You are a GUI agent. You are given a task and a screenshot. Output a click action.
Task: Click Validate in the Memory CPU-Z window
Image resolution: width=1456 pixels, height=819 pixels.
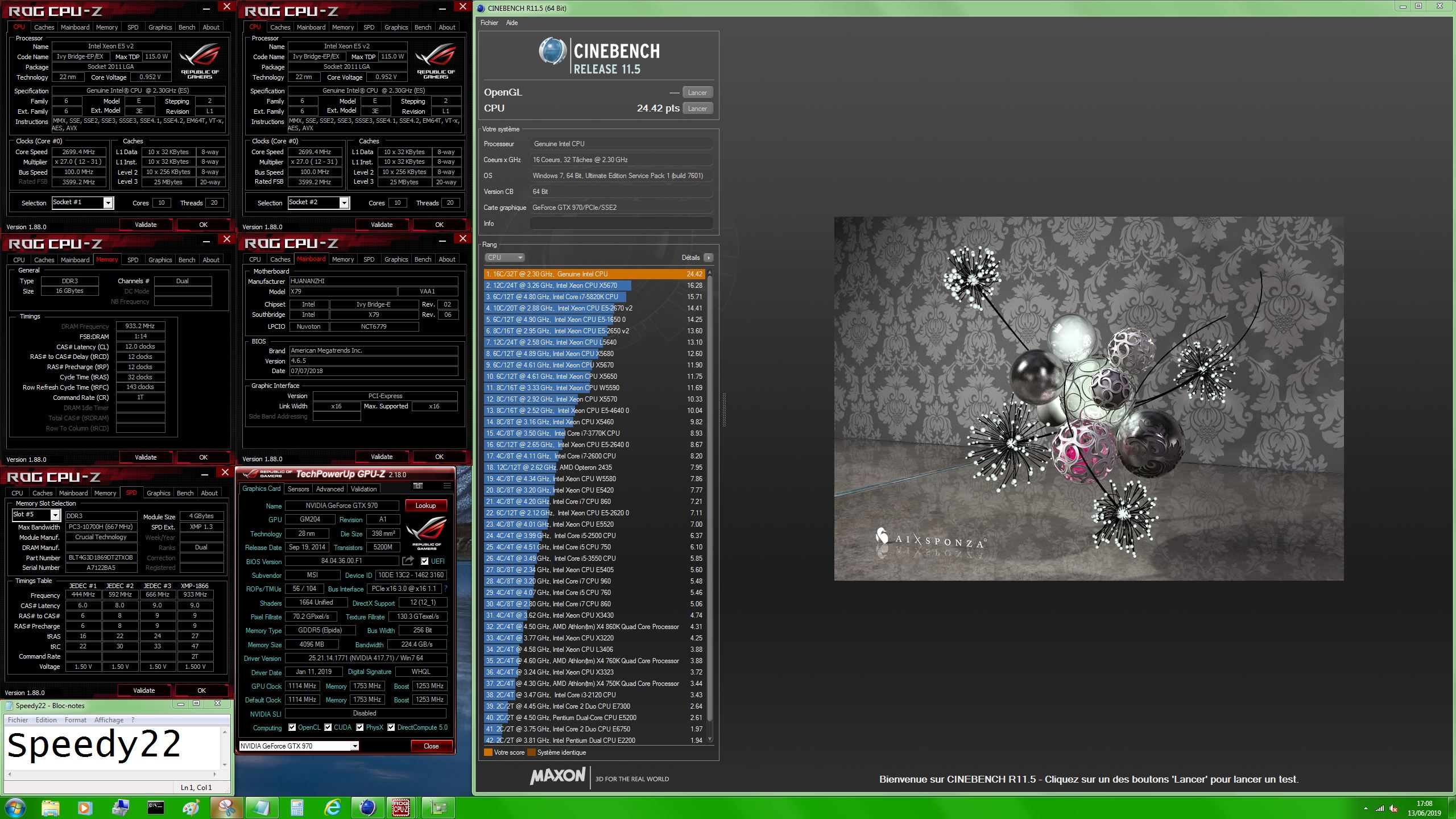(x=146, y=457)
